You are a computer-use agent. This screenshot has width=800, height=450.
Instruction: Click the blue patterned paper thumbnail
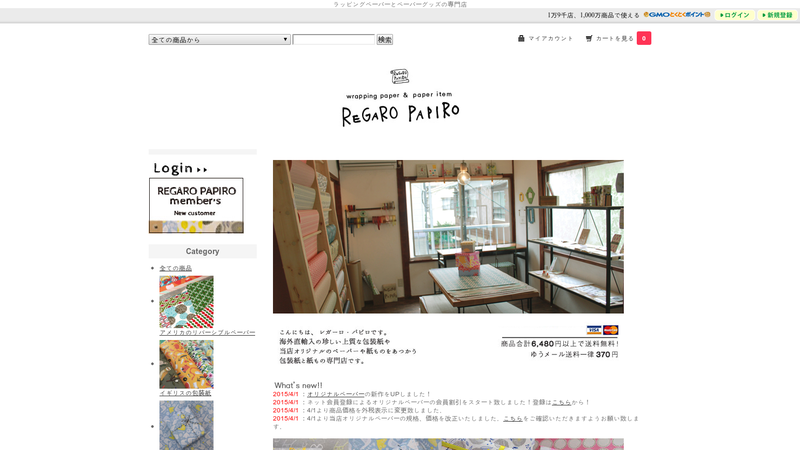pyautogui.click(x=186, y=425)
